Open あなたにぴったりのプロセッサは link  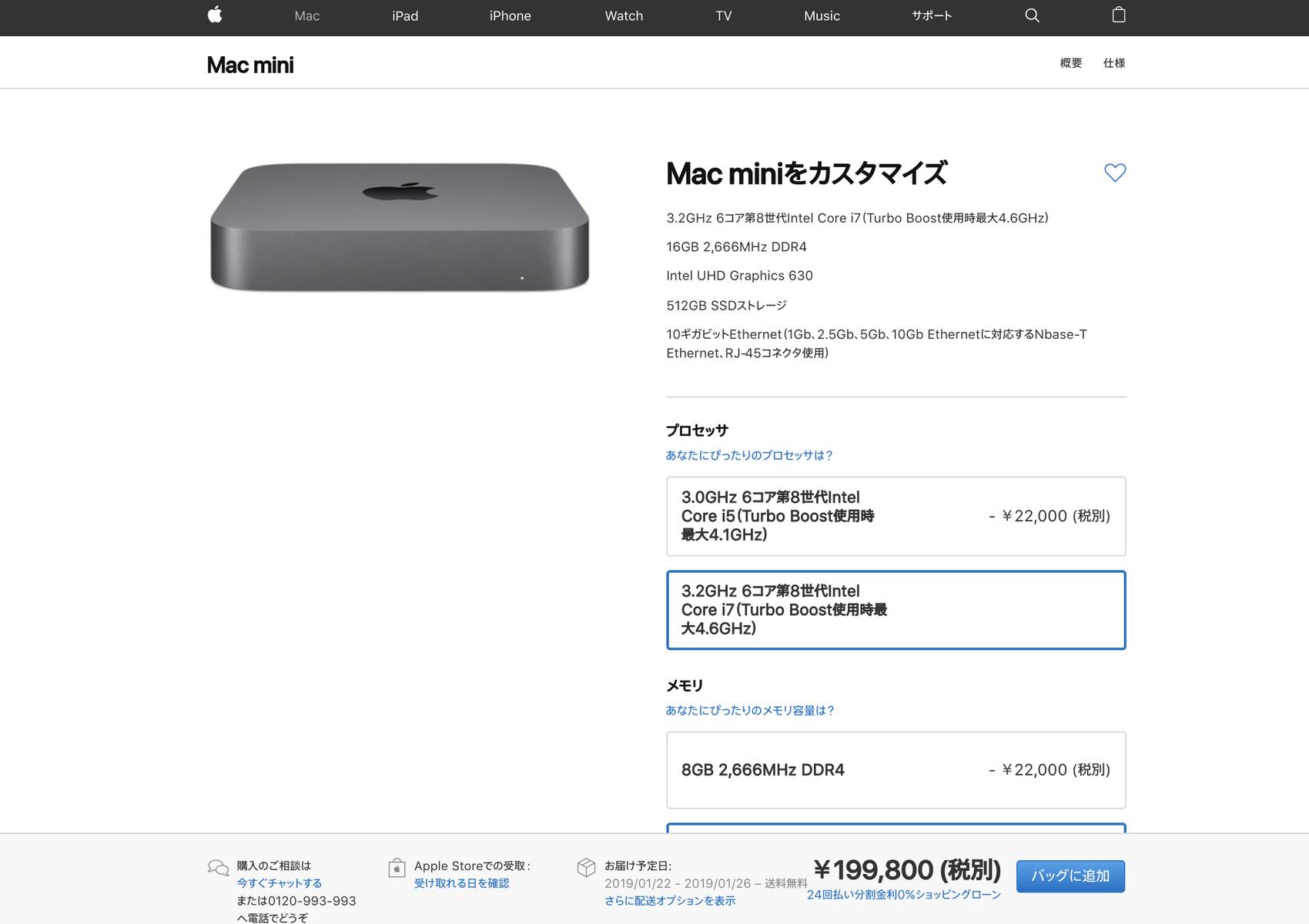point(749,455)
